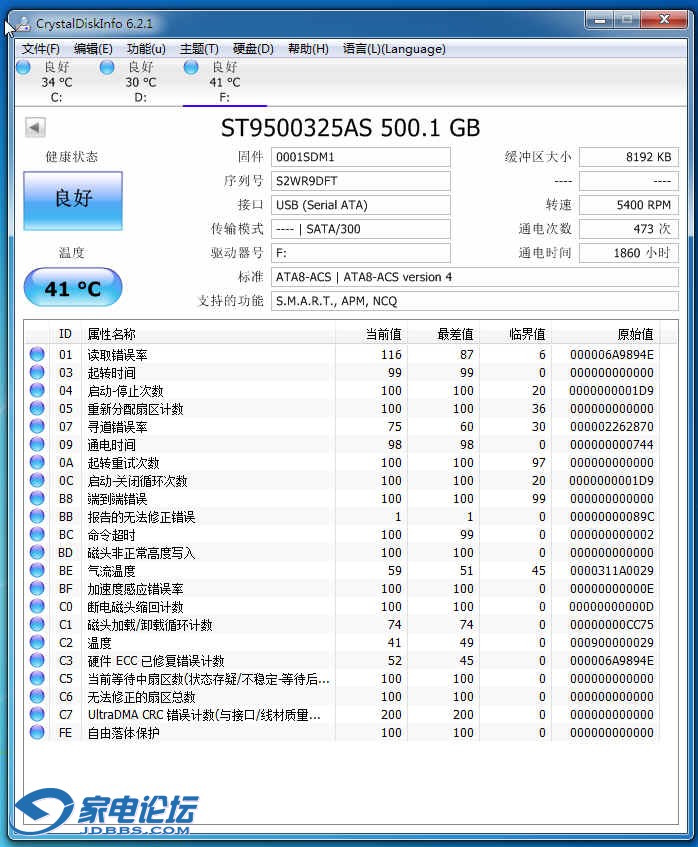Click status icon of row C7 UltraDMA CRC
Viewport: 698px width, 847px height.
coord(37,714)
